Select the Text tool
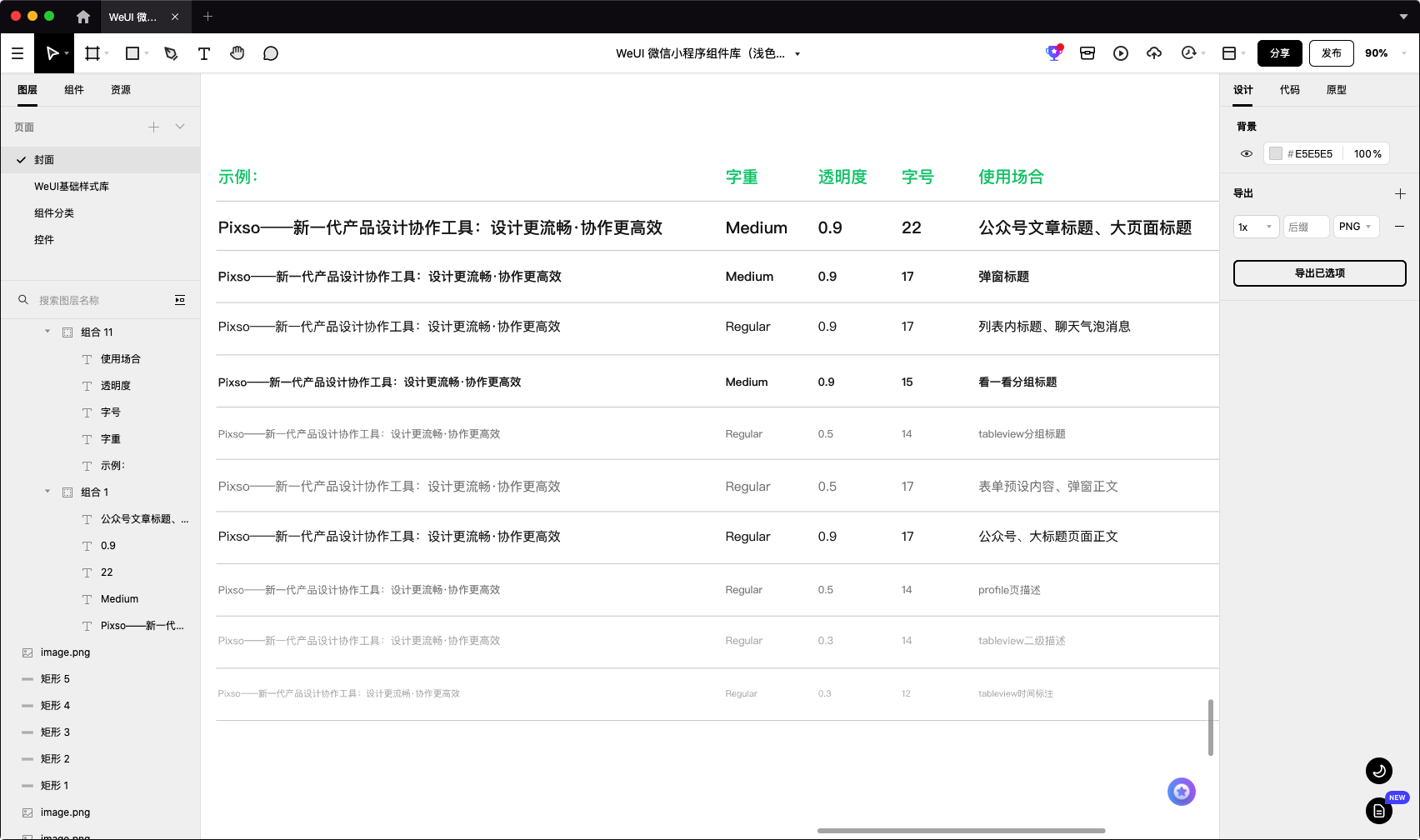The image size is (1420, 840). 204,53
